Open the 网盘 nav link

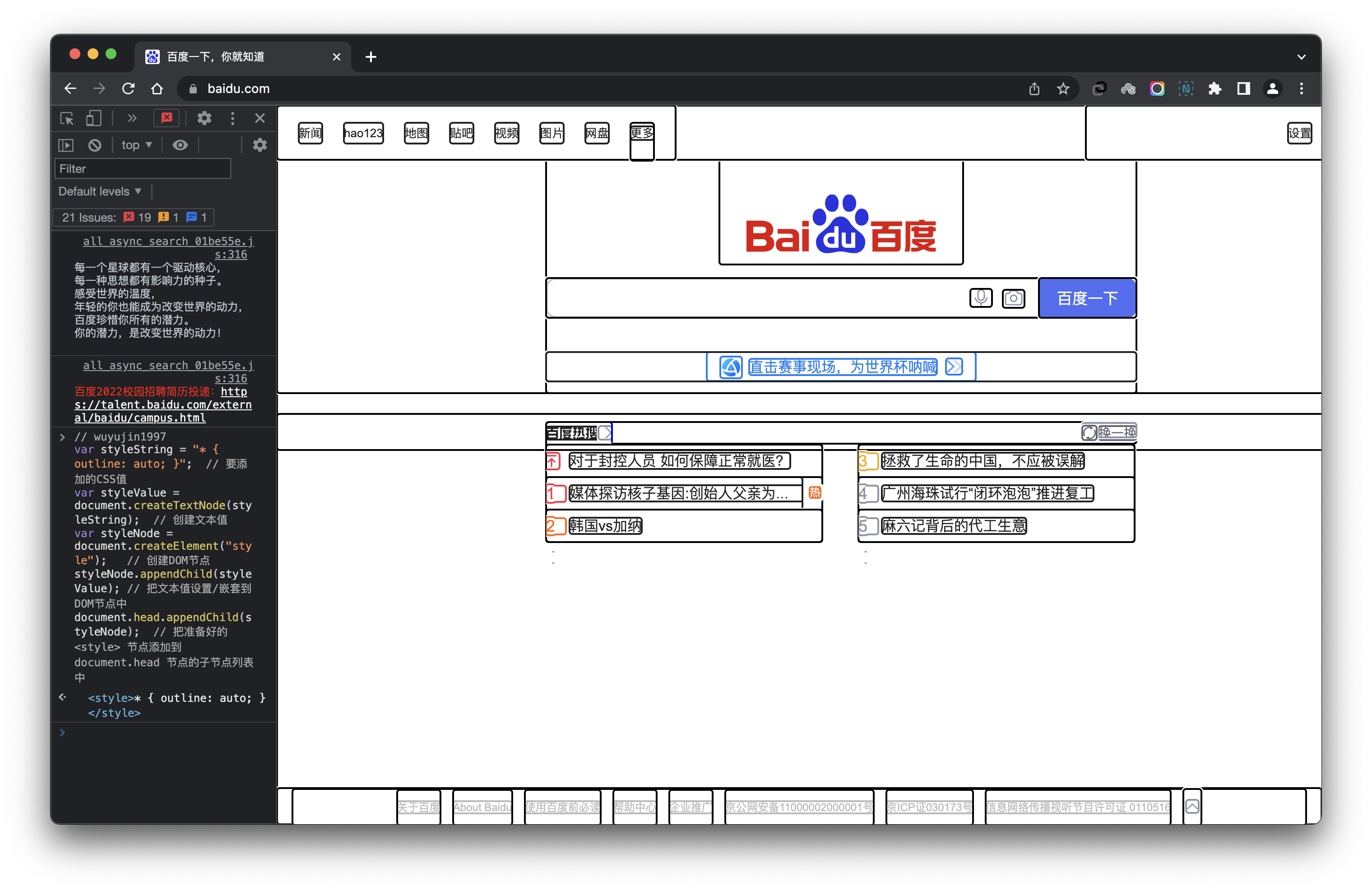pyautogui.click(x=597, y=133)
